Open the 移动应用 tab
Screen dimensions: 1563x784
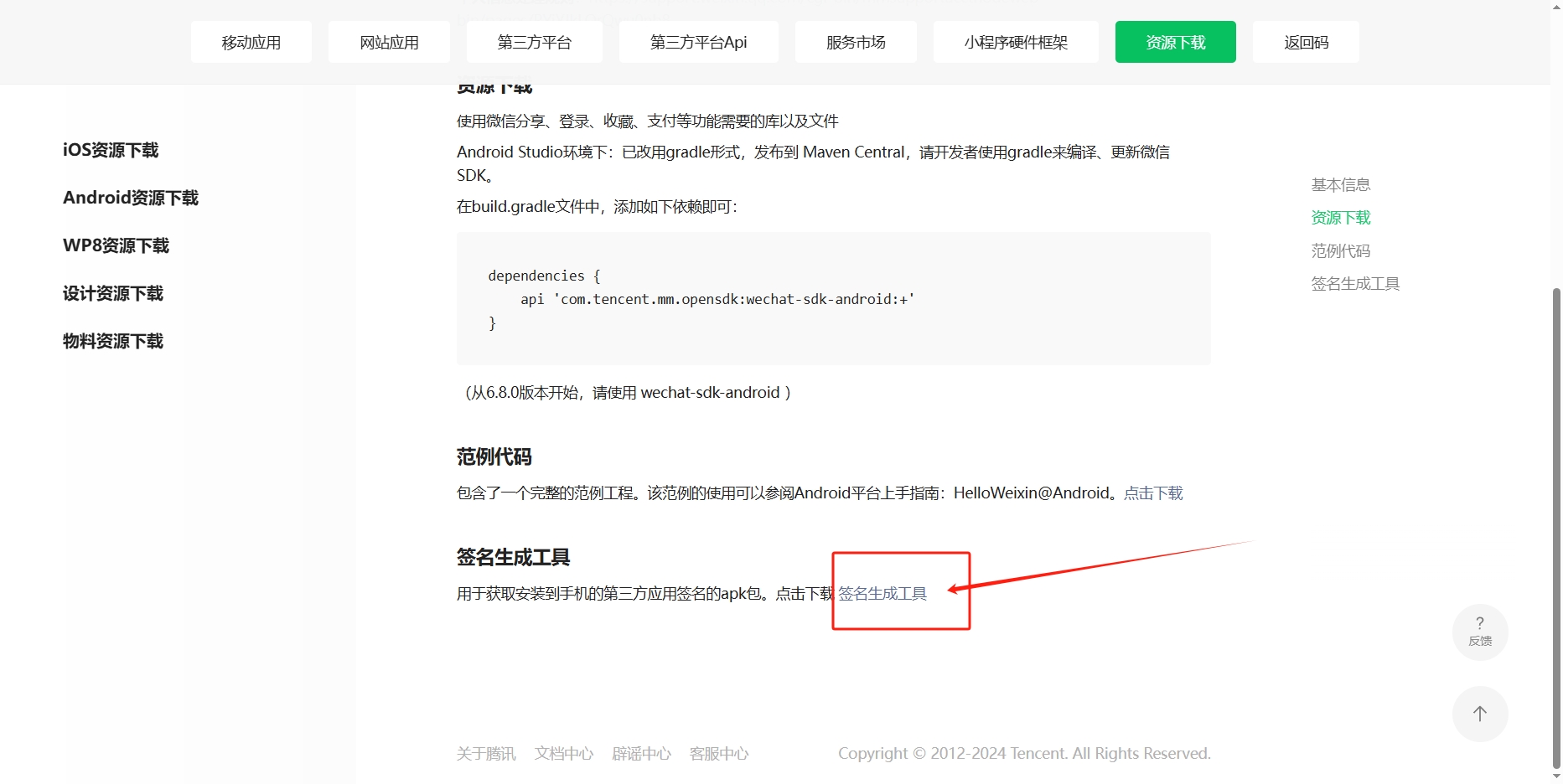tap(251, 43)
